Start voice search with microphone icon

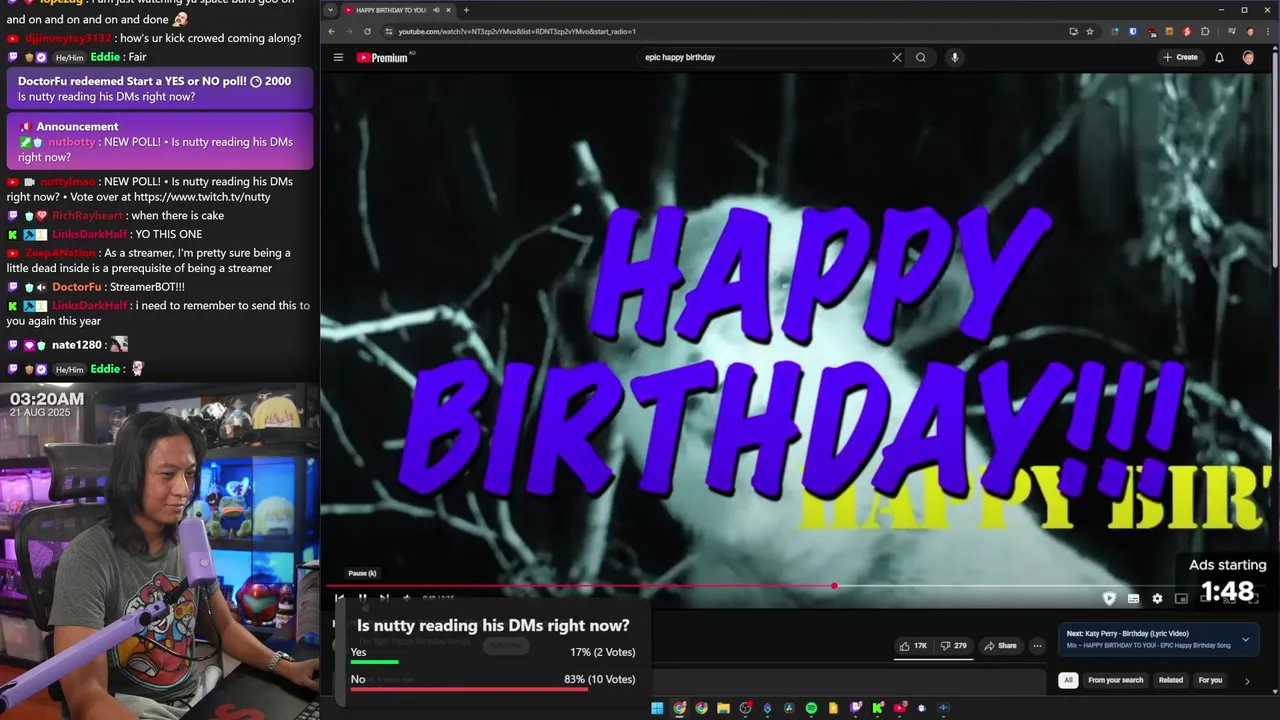pos(955,57)
